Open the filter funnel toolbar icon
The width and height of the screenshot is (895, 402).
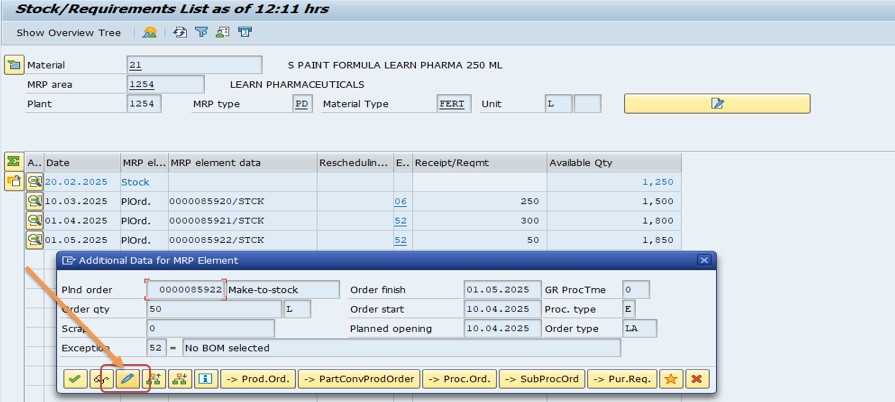[x=201, y=33]
